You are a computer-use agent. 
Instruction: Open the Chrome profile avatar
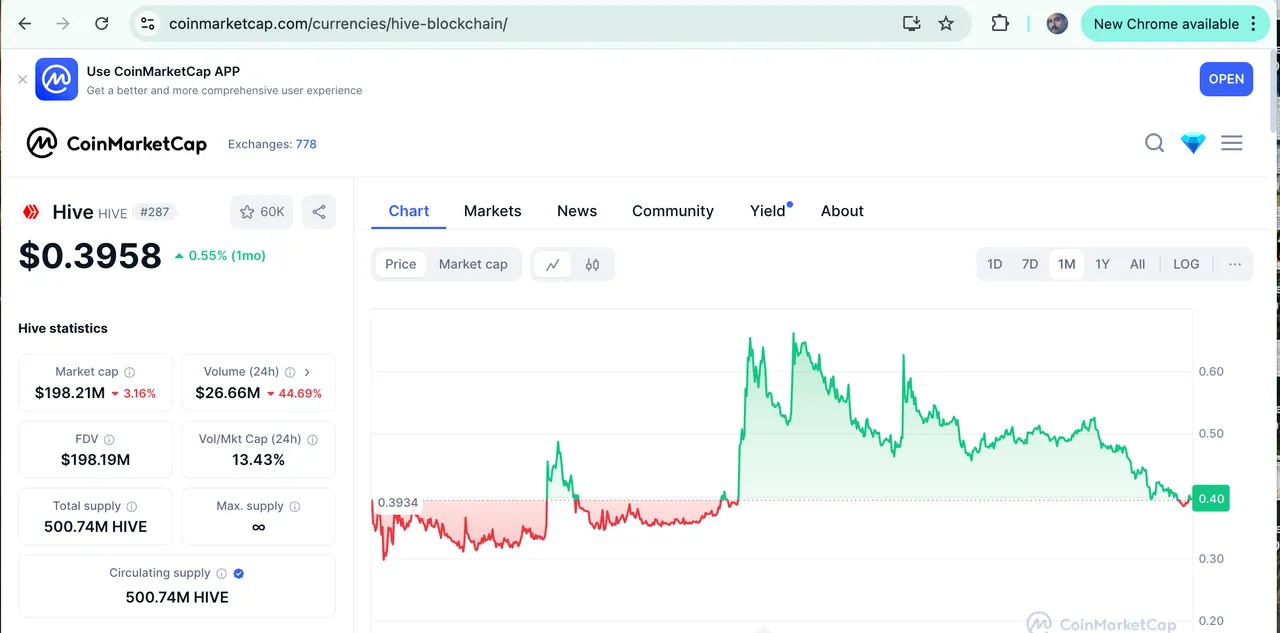pos(1057,23)
